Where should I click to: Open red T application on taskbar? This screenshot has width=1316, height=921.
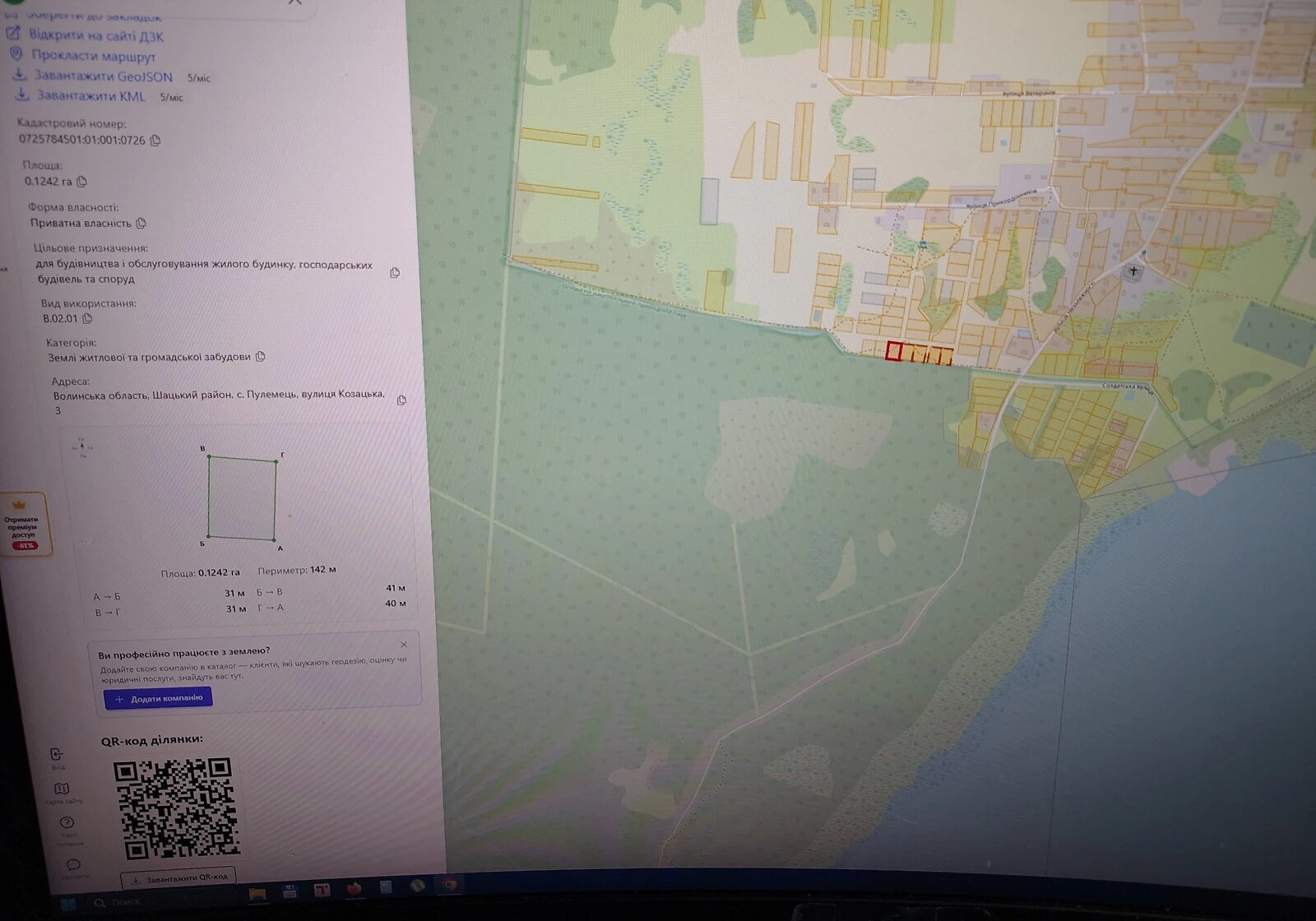tap(322, 891)
